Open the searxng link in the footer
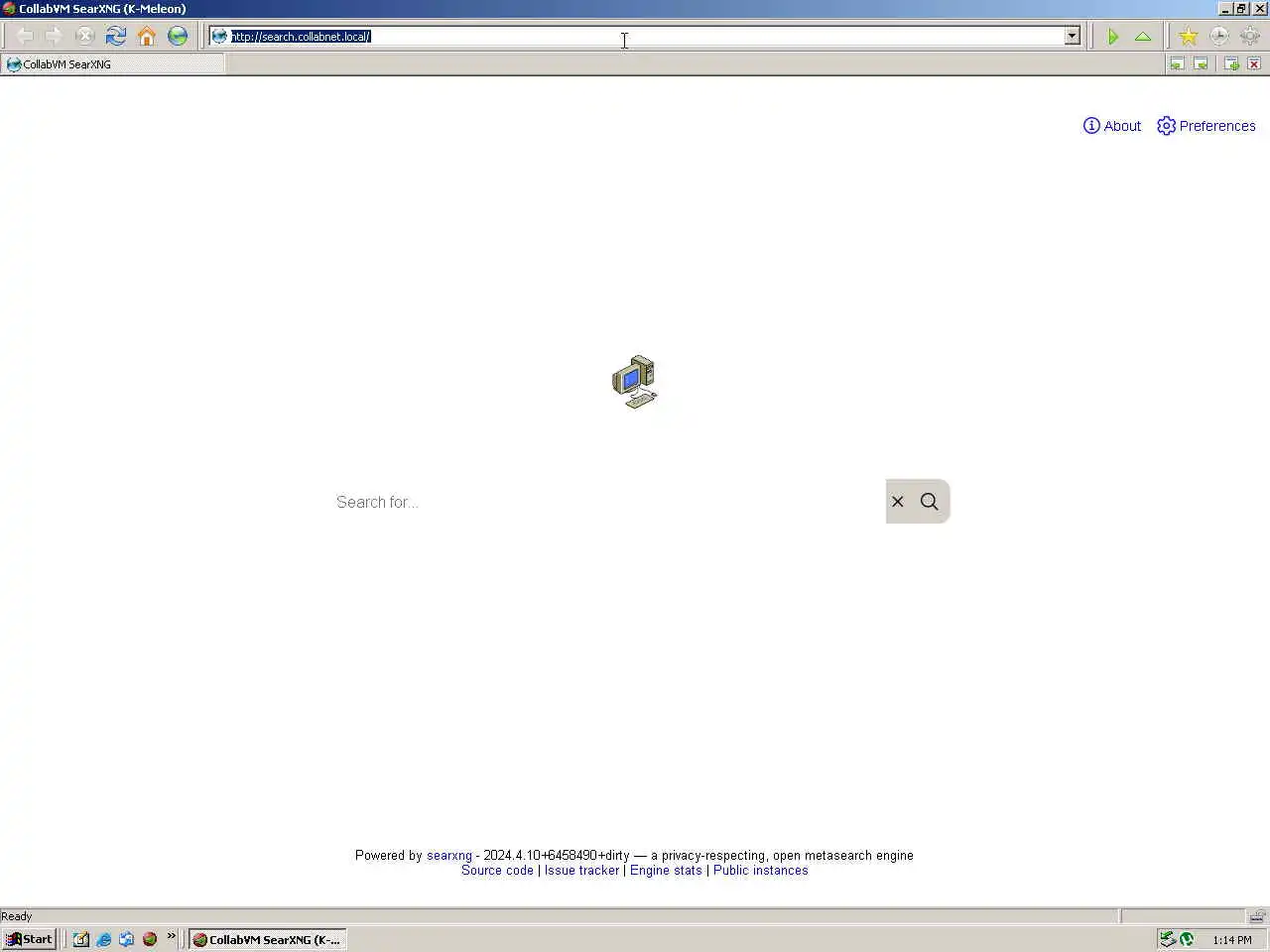The width and height of the screenshot is (1270, 952). coord(449,856)
